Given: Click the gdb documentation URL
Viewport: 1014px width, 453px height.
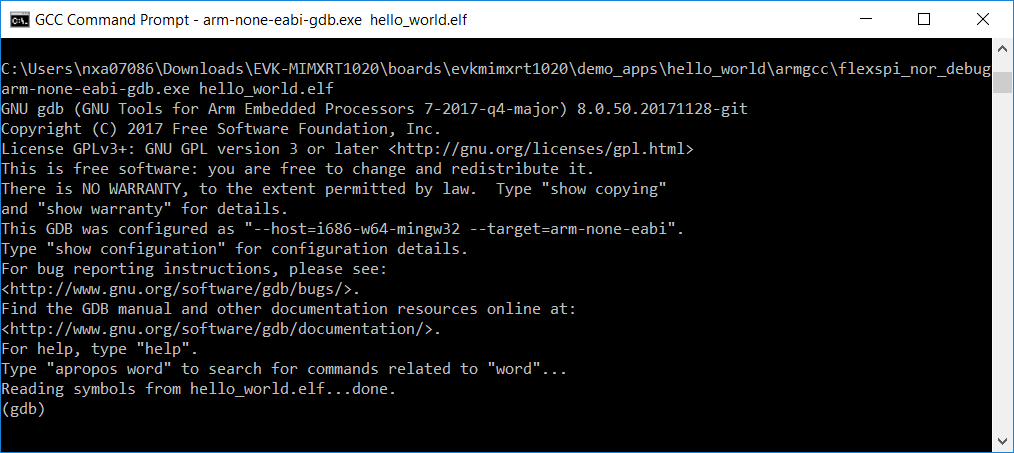Looking at the screenshot, I should coord(220,329).
